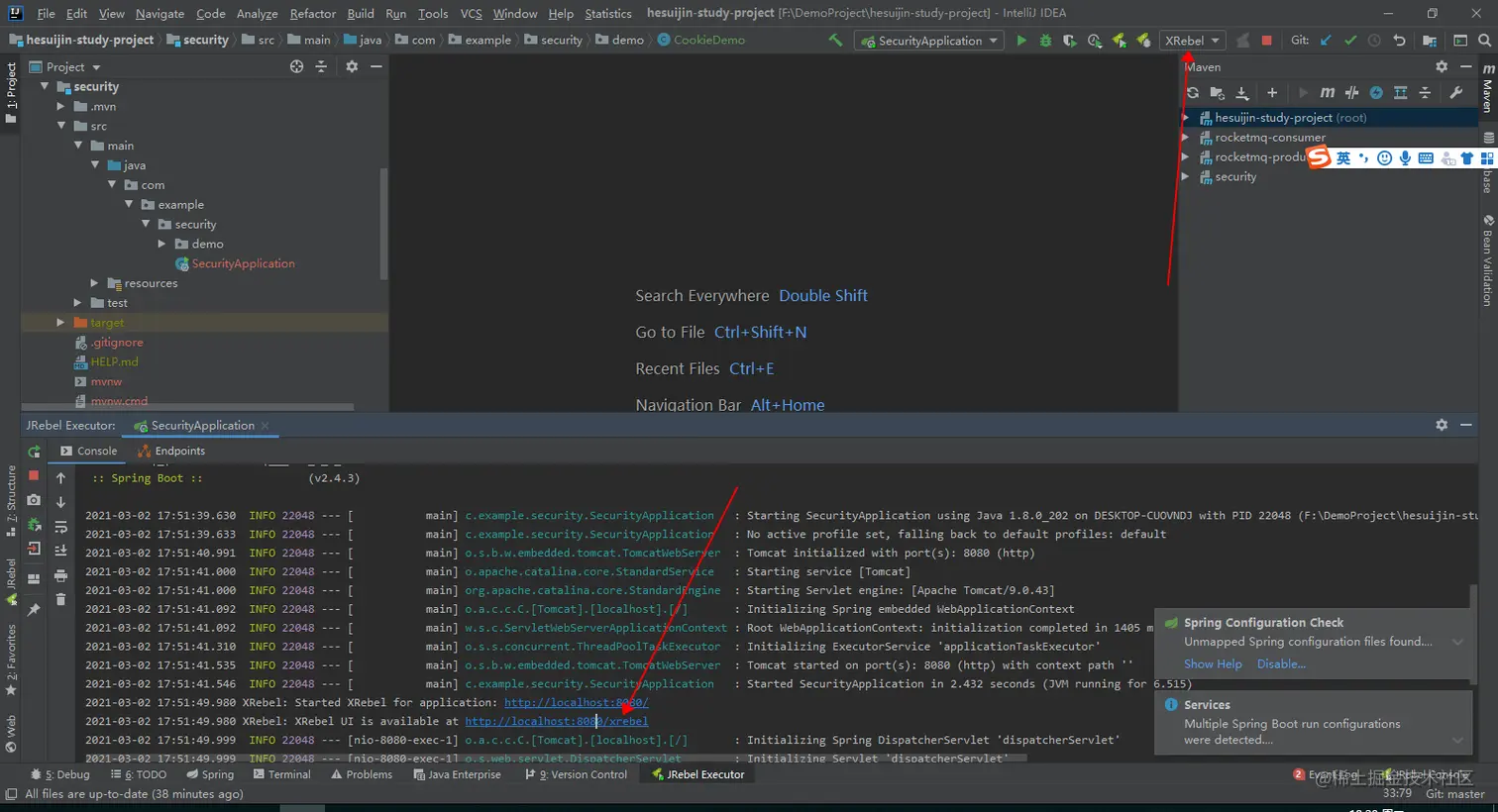Click the Run with Profiler icon
The width and height of the screenshot is (1498, 812).
coord(1095,41)
